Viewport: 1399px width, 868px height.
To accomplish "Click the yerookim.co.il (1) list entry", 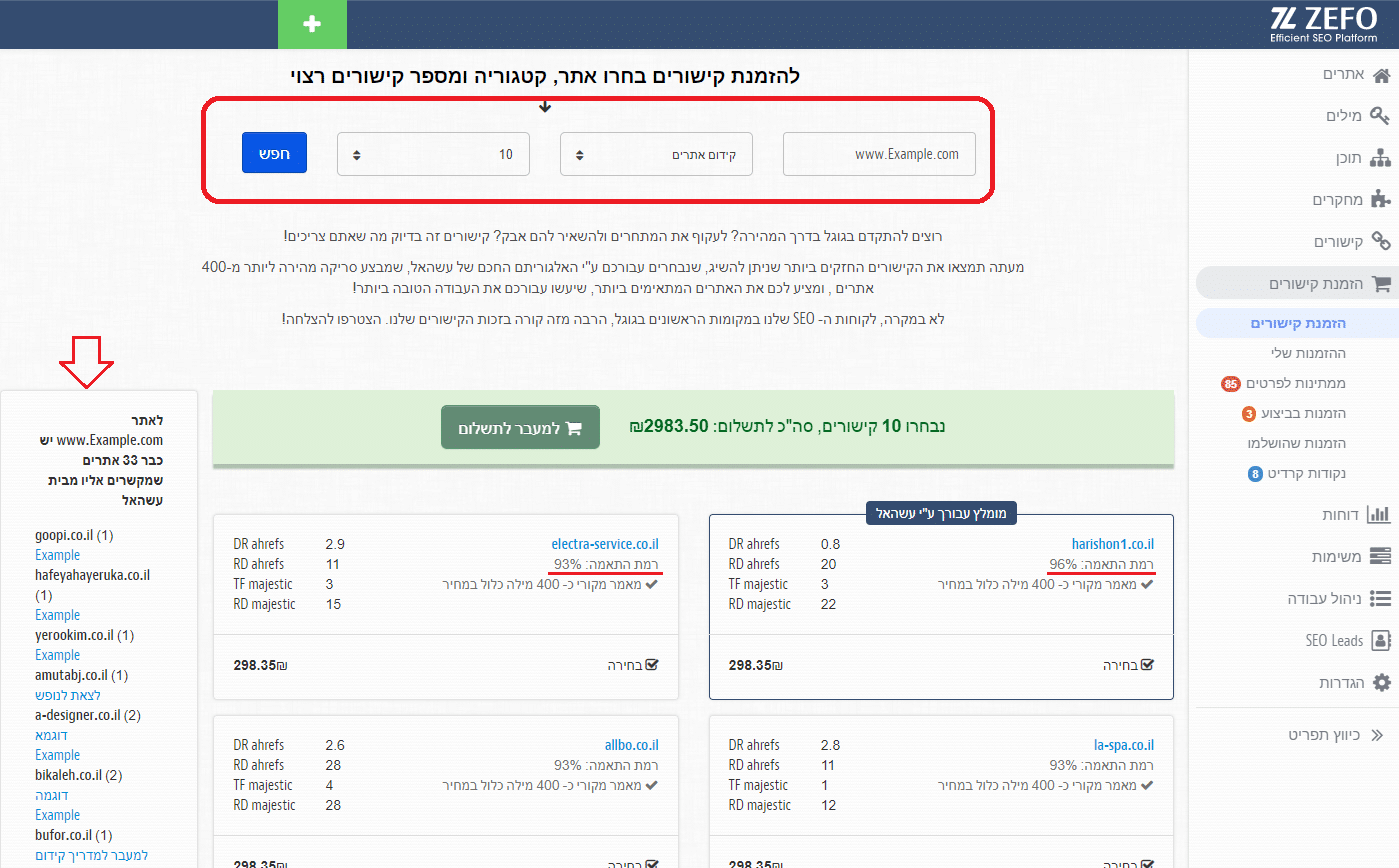I will coord(84,635).
